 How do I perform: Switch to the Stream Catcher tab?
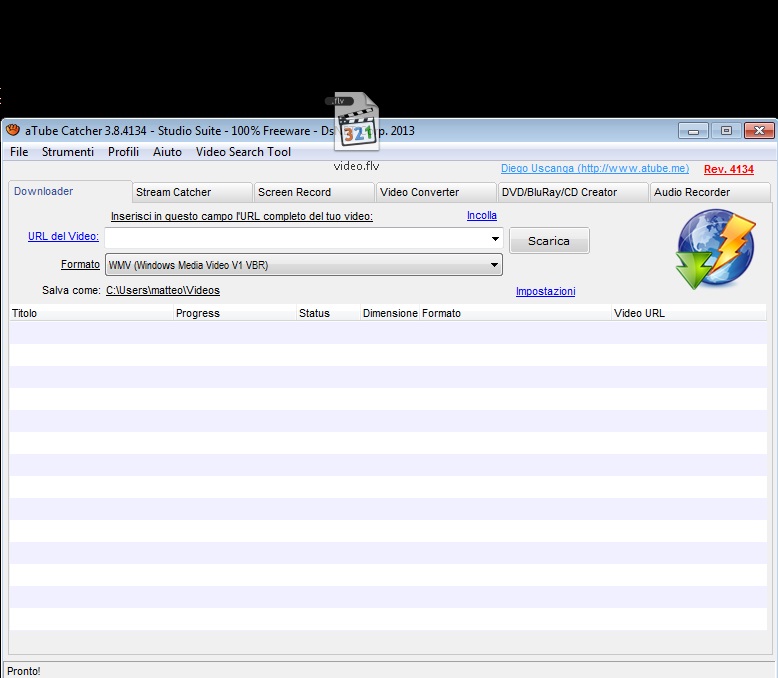point(193,193)
